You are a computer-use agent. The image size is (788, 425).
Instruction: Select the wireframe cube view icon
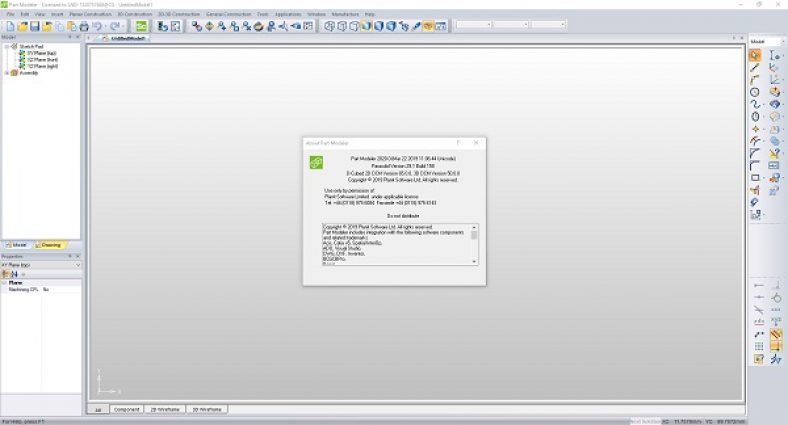[x=329, y=26]
